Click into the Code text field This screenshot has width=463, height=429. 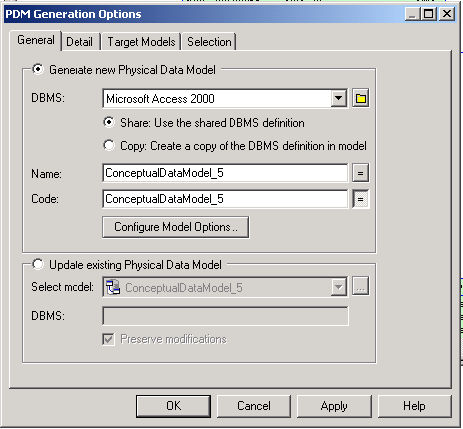[x=225, y=199]
